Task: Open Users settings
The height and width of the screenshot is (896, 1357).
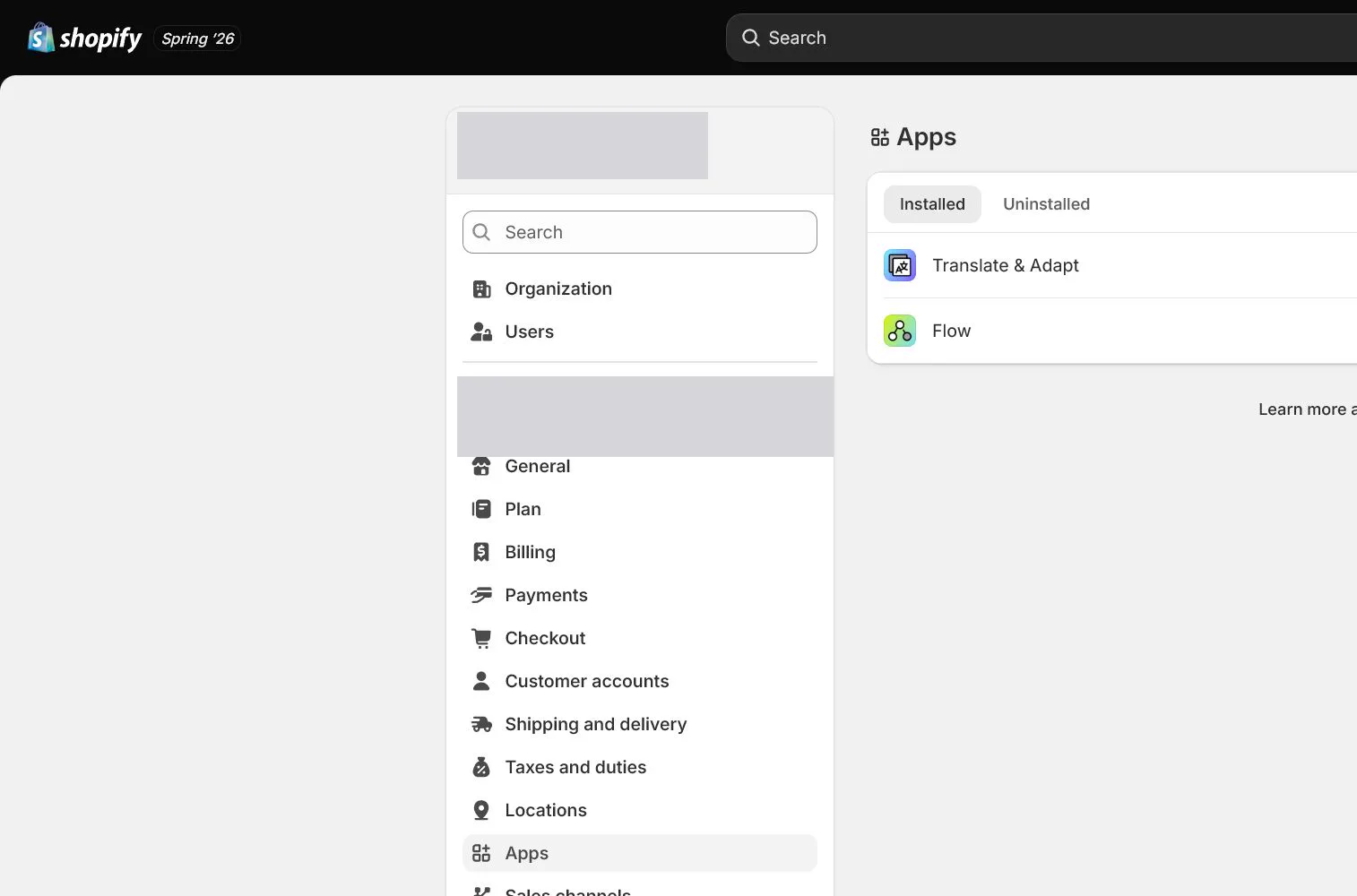Action: click(x=640, y=332)
